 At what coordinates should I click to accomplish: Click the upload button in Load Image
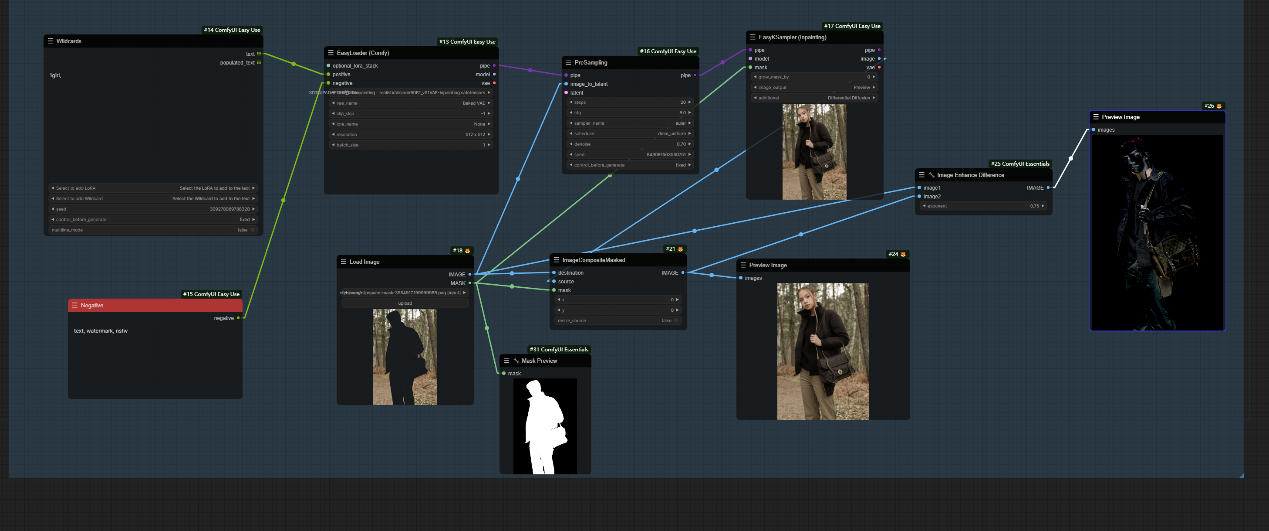405,302
